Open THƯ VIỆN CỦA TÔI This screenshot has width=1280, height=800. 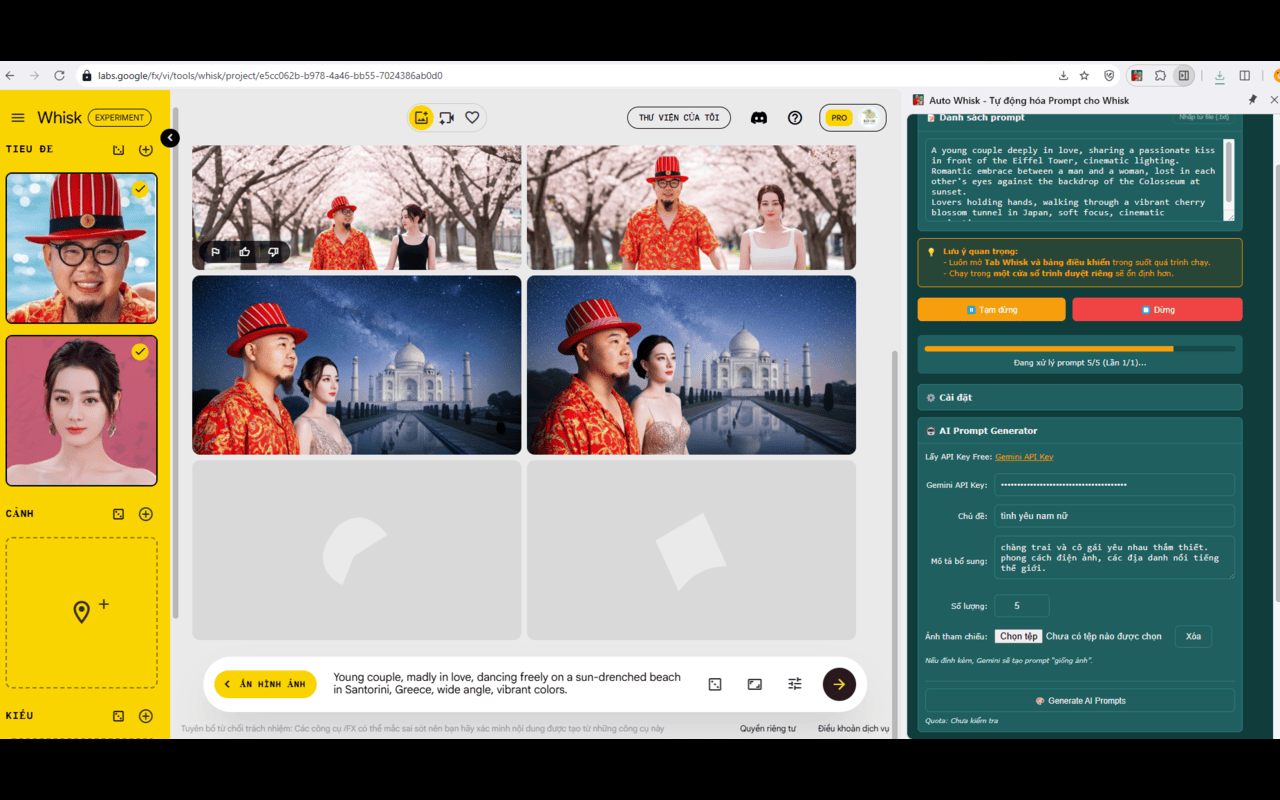click(x=678, y=117)
